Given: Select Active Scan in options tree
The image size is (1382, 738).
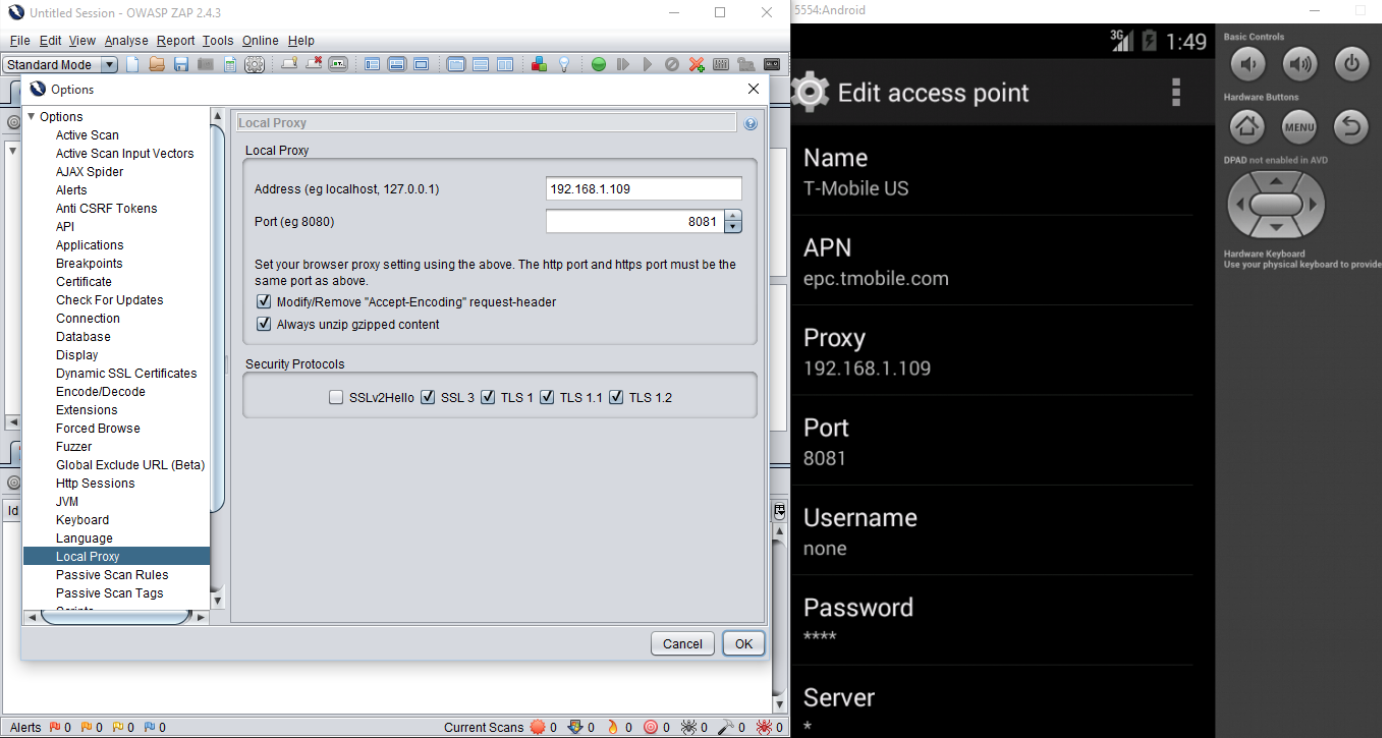Looking at the screenshot, I should 87,135.
